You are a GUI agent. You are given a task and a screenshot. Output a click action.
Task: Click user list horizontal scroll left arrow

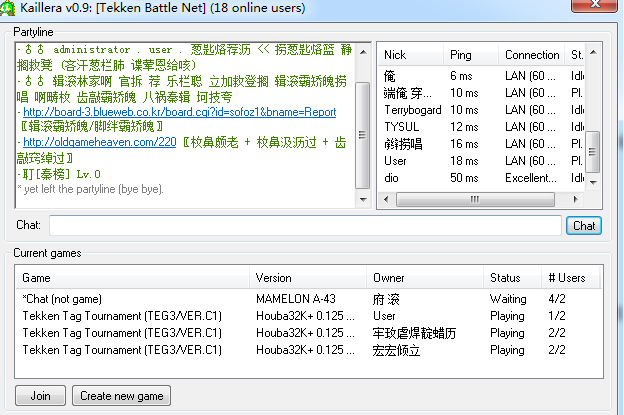(x=386, y=199)
